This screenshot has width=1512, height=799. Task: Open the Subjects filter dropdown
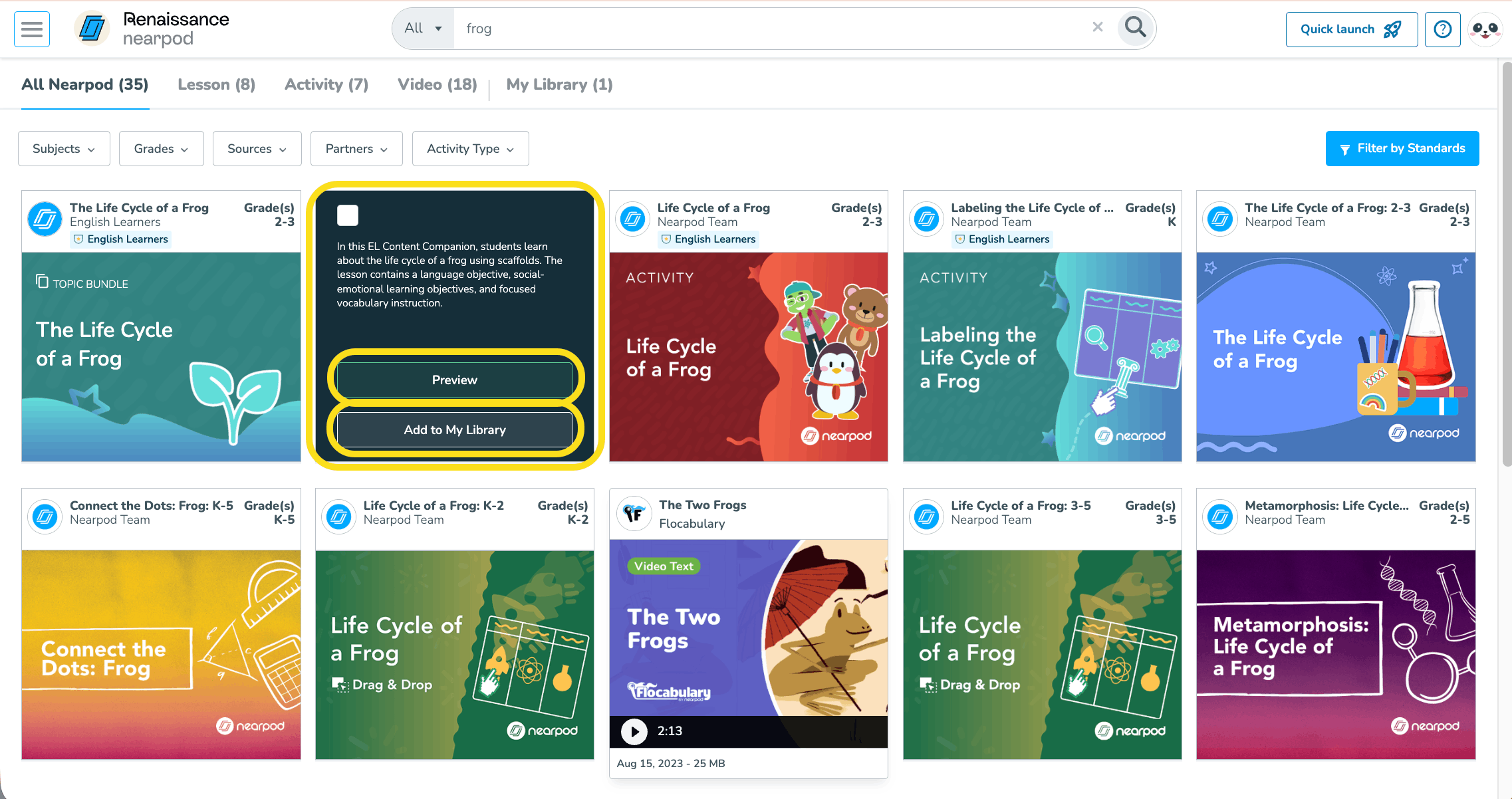coord(63,148)
